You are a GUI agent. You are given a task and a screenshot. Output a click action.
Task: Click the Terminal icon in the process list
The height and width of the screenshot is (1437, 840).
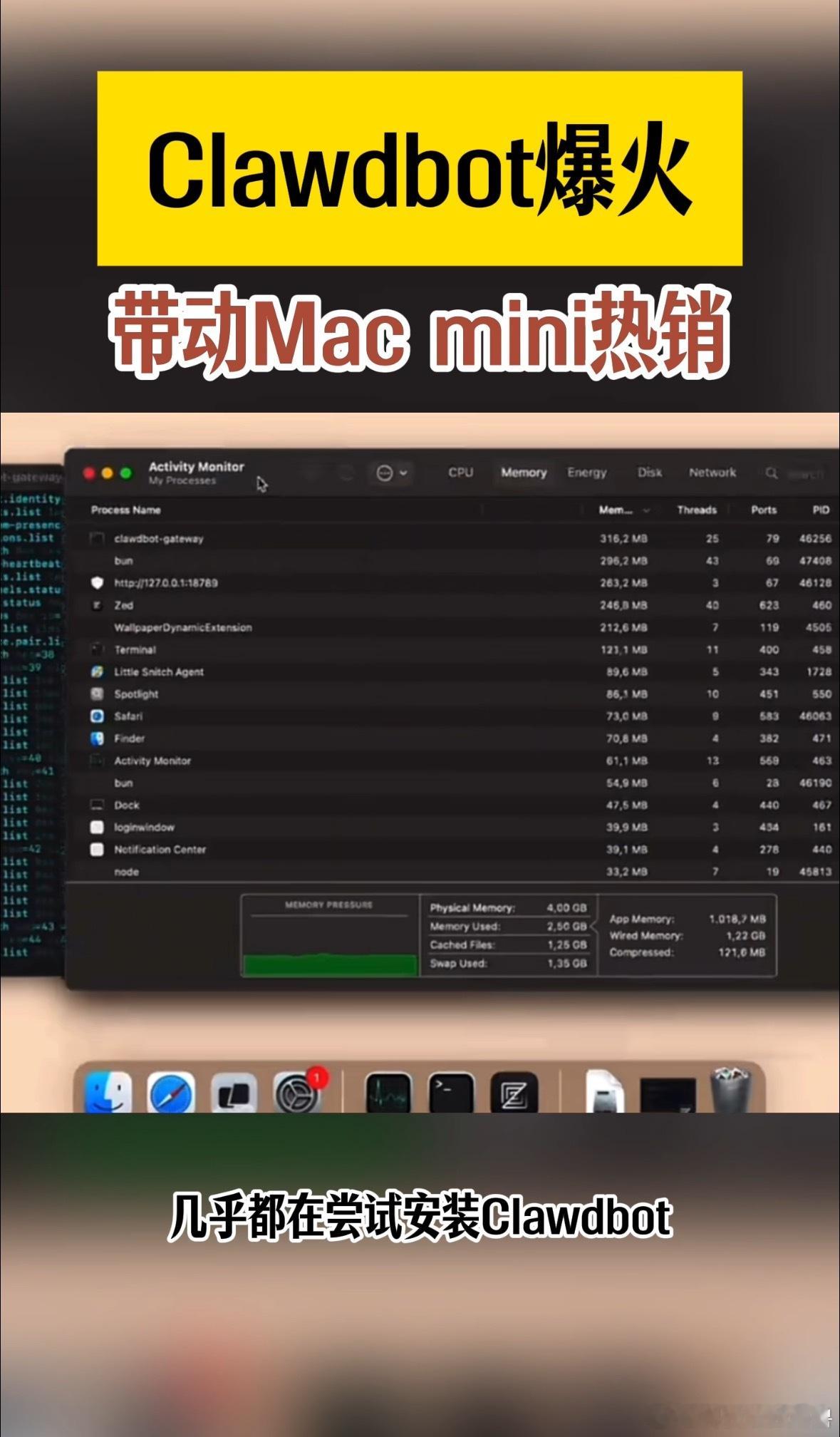coord(98,649)
